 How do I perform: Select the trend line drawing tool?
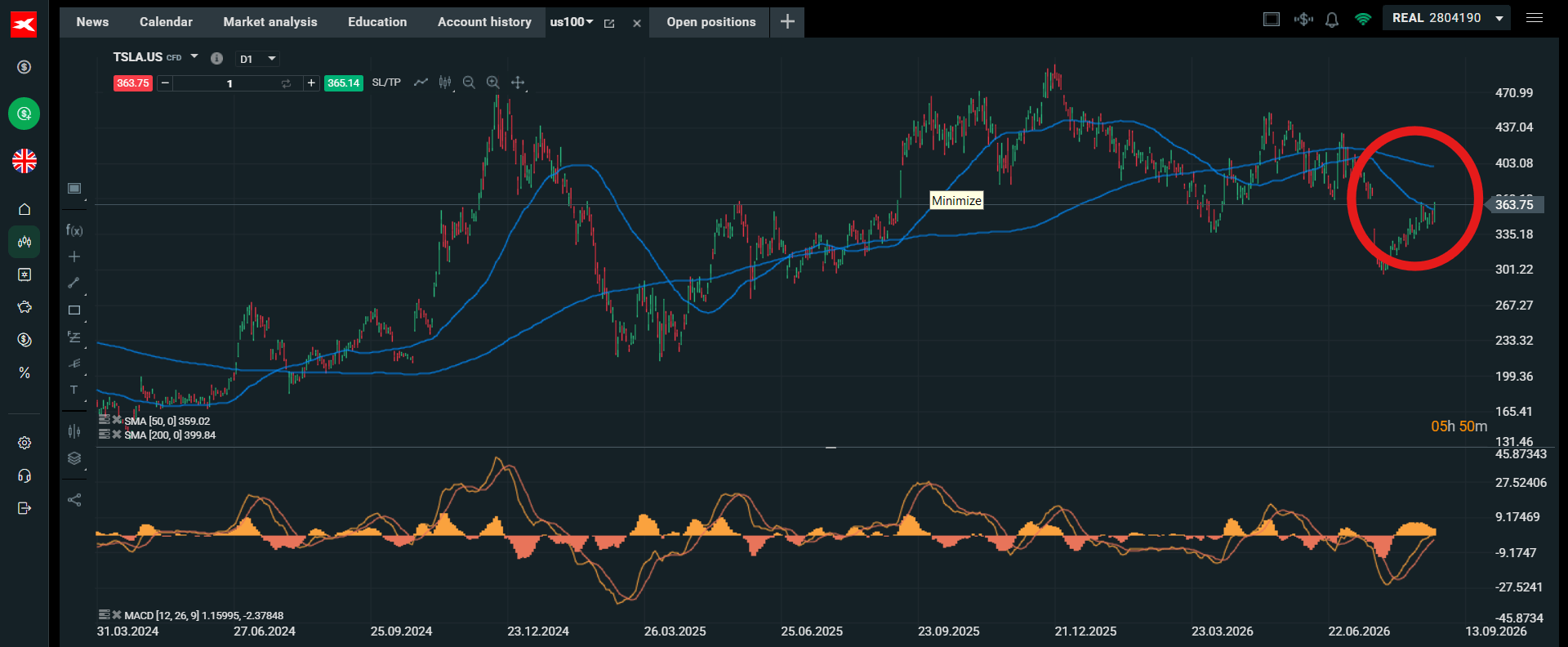[74, 283]
